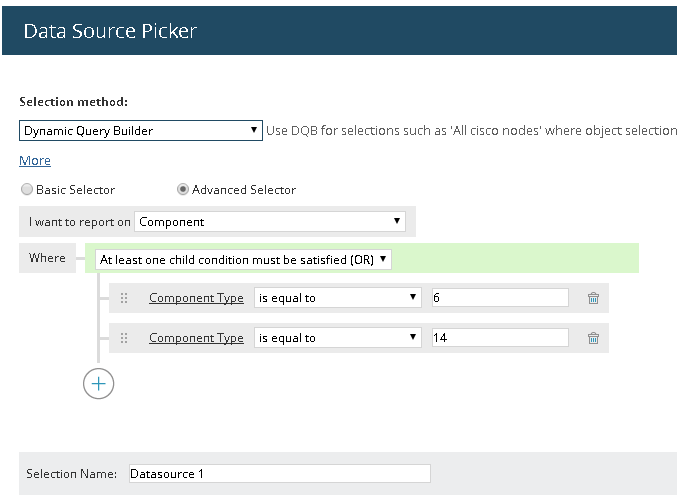Click drag handle of second condition row

[x=125, y=338]
